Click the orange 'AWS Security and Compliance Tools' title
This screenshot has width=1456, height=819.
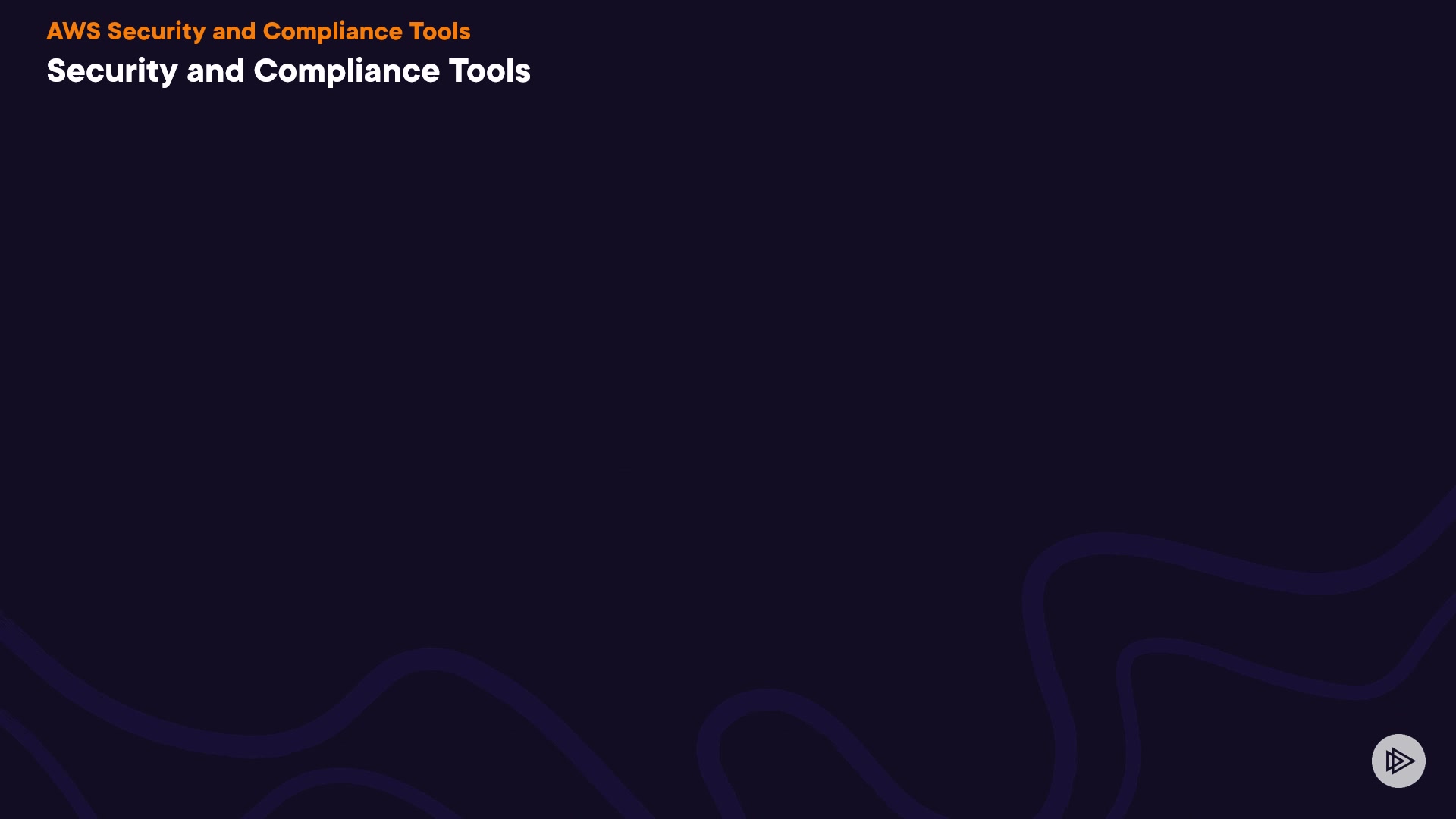coord(259,32)
